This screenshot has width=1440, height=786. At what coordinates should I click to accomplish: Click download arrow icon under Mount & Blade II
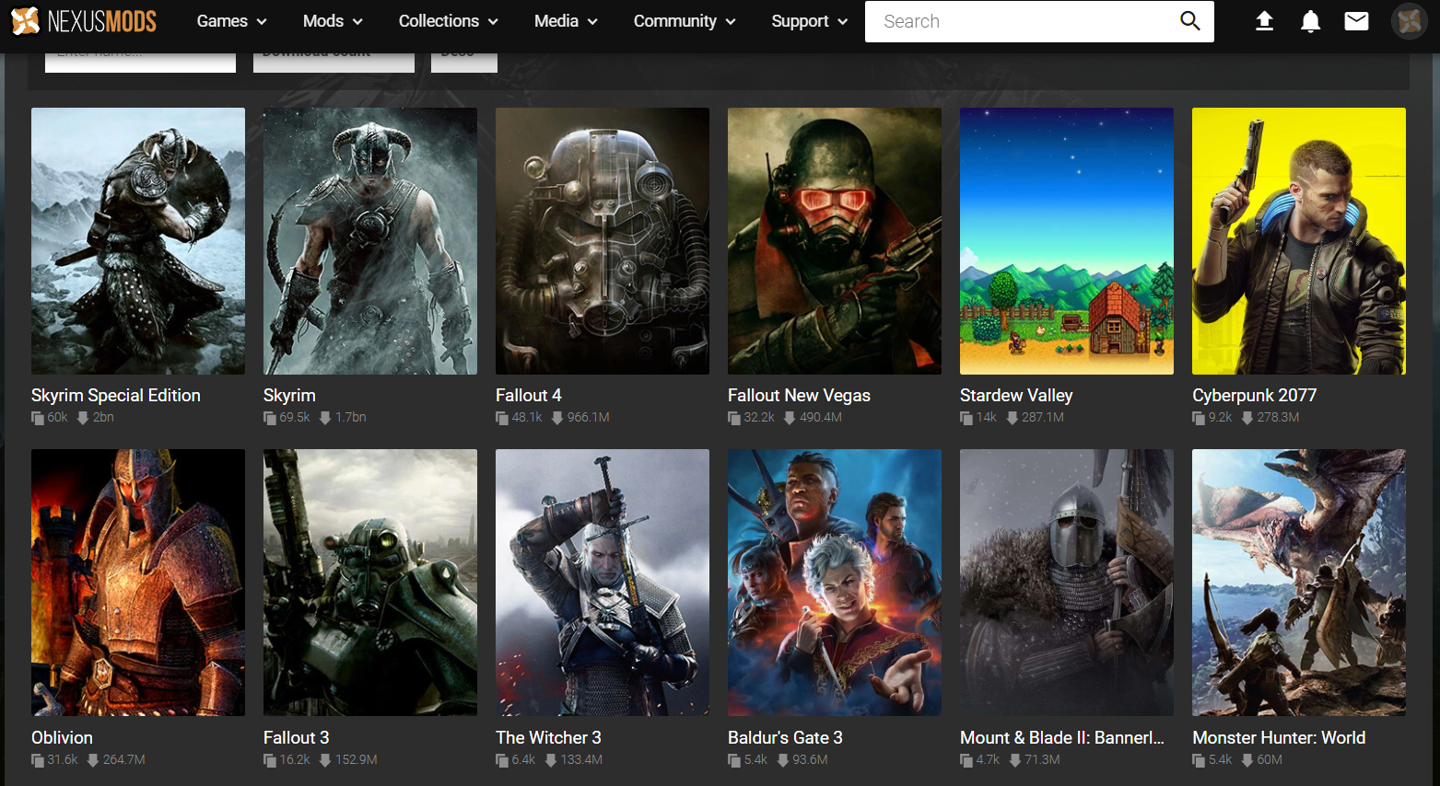pos(1014,760)
